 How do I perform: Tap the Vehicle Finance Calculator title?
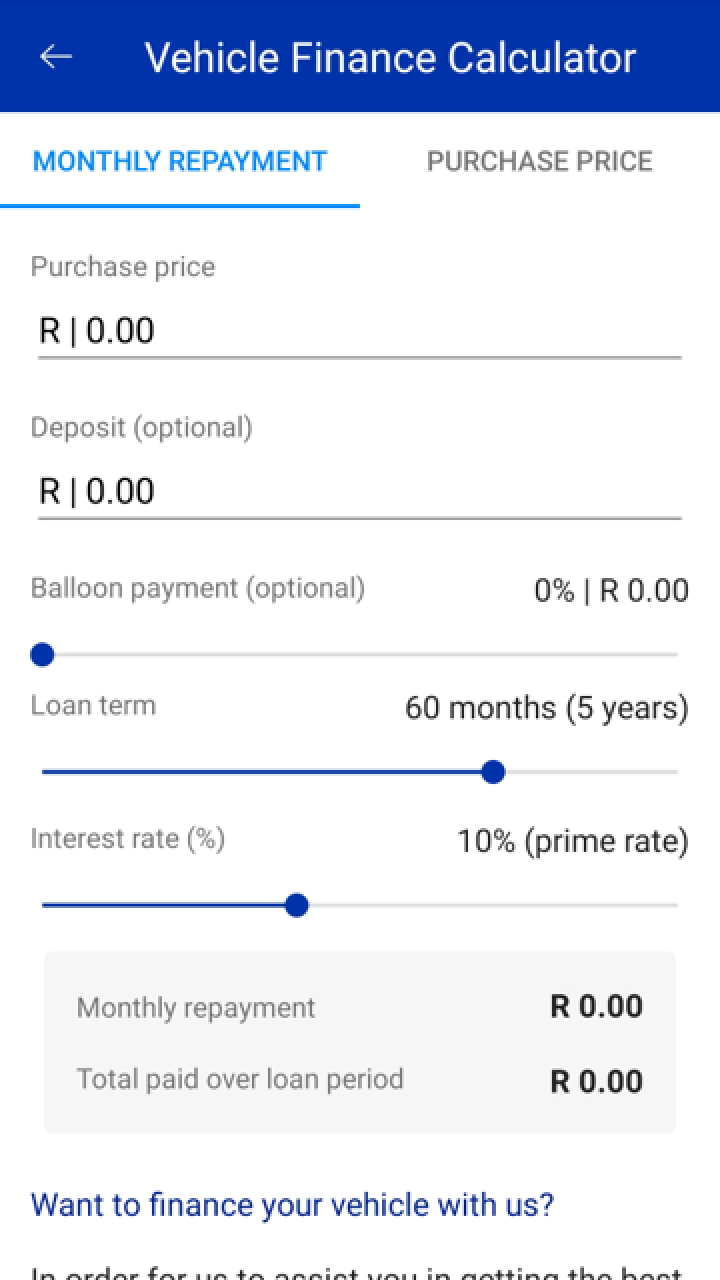[x=390, y=57]
